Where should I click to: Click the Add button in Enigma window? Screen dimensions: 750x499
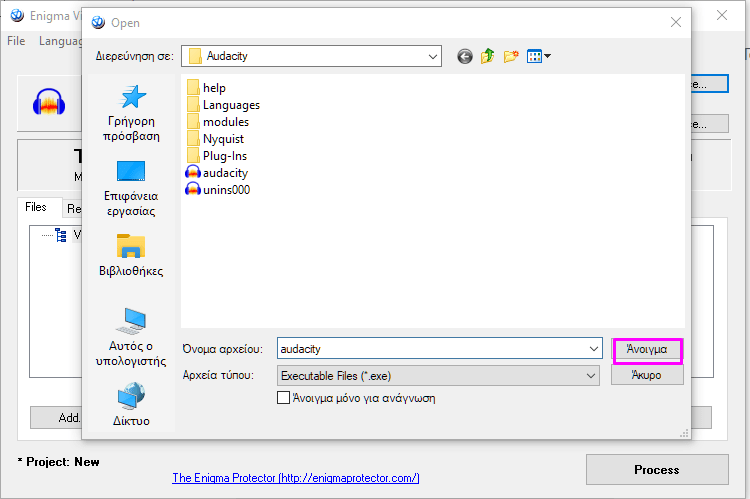(56, 418)
